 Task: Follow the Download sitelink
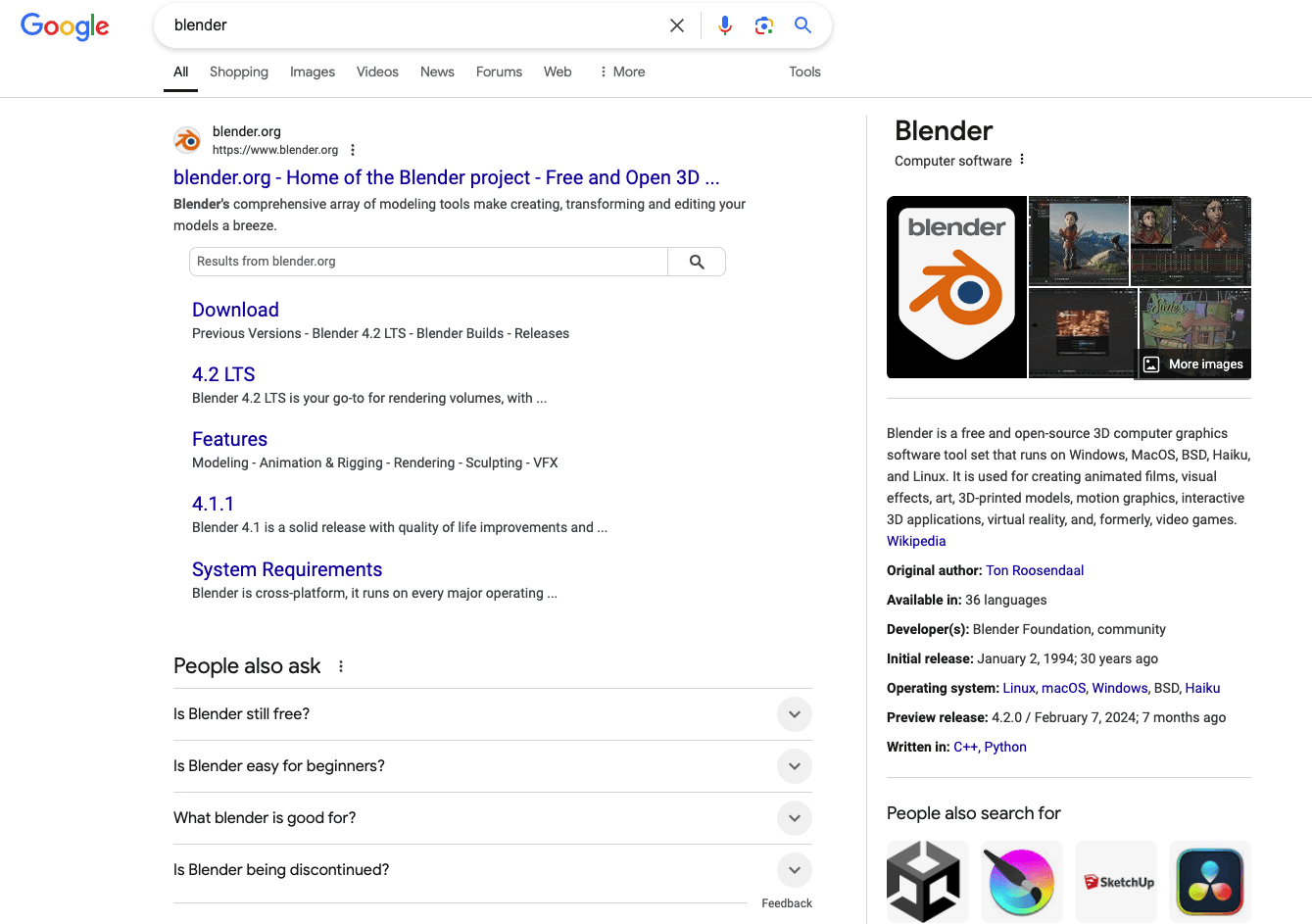point(235,310)
